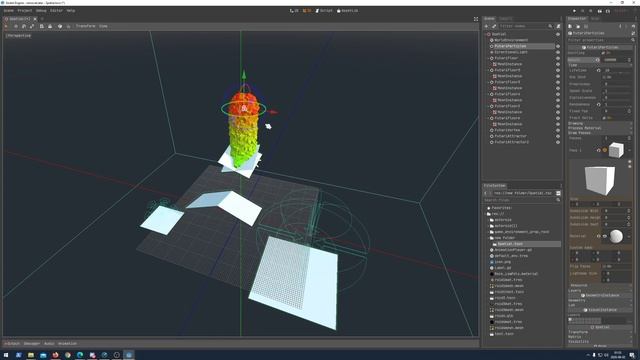Toggle FileSystem split view mode icon
640x360 pixels.
pyautogui.click(x=558, y=193)
